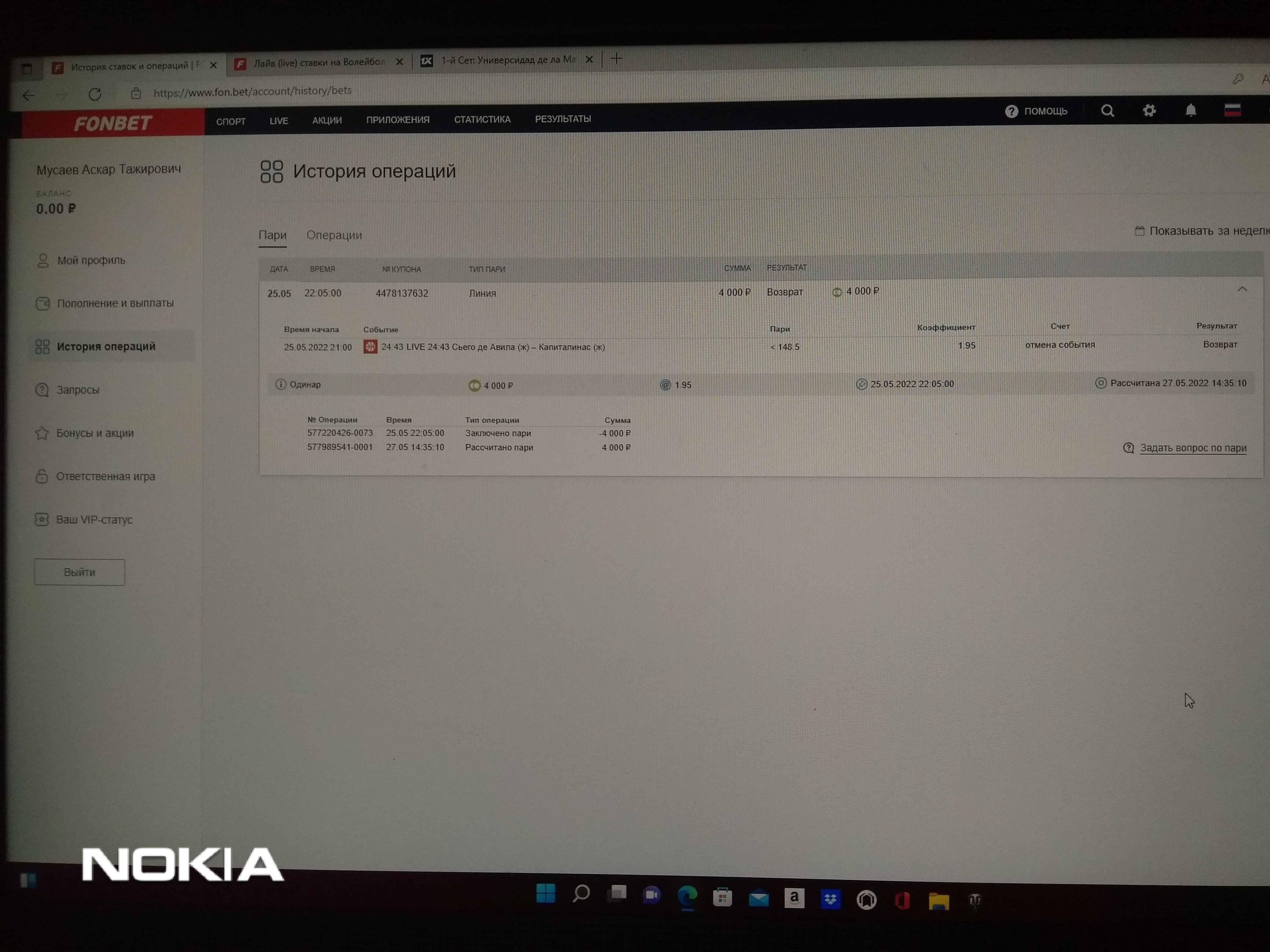The height and width of the screenshot is (952, 1270).
Task: Click the search magnifier icon in header
Action: tap(1108, 111)
